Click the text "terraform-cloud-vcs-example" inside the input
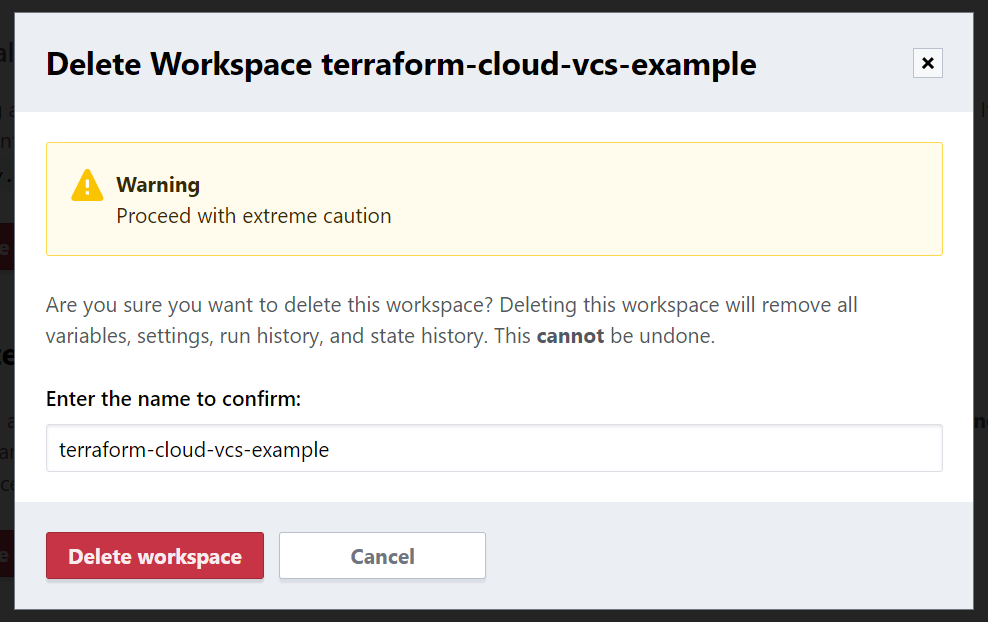 click(x=194, y=450)
